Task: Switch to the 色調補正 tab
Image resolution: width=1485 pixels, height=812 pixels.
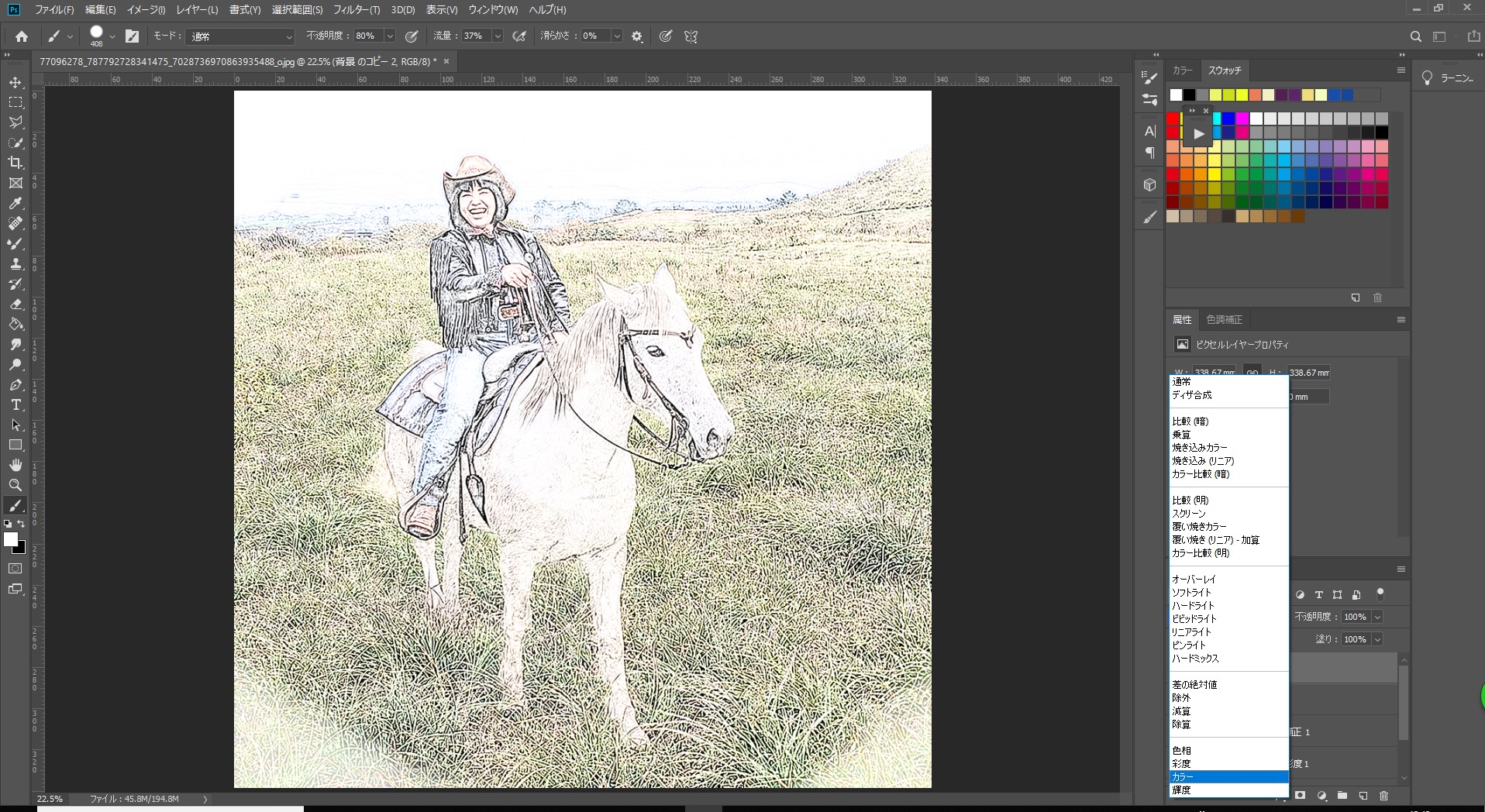Action: click(x=1224, y=320)
